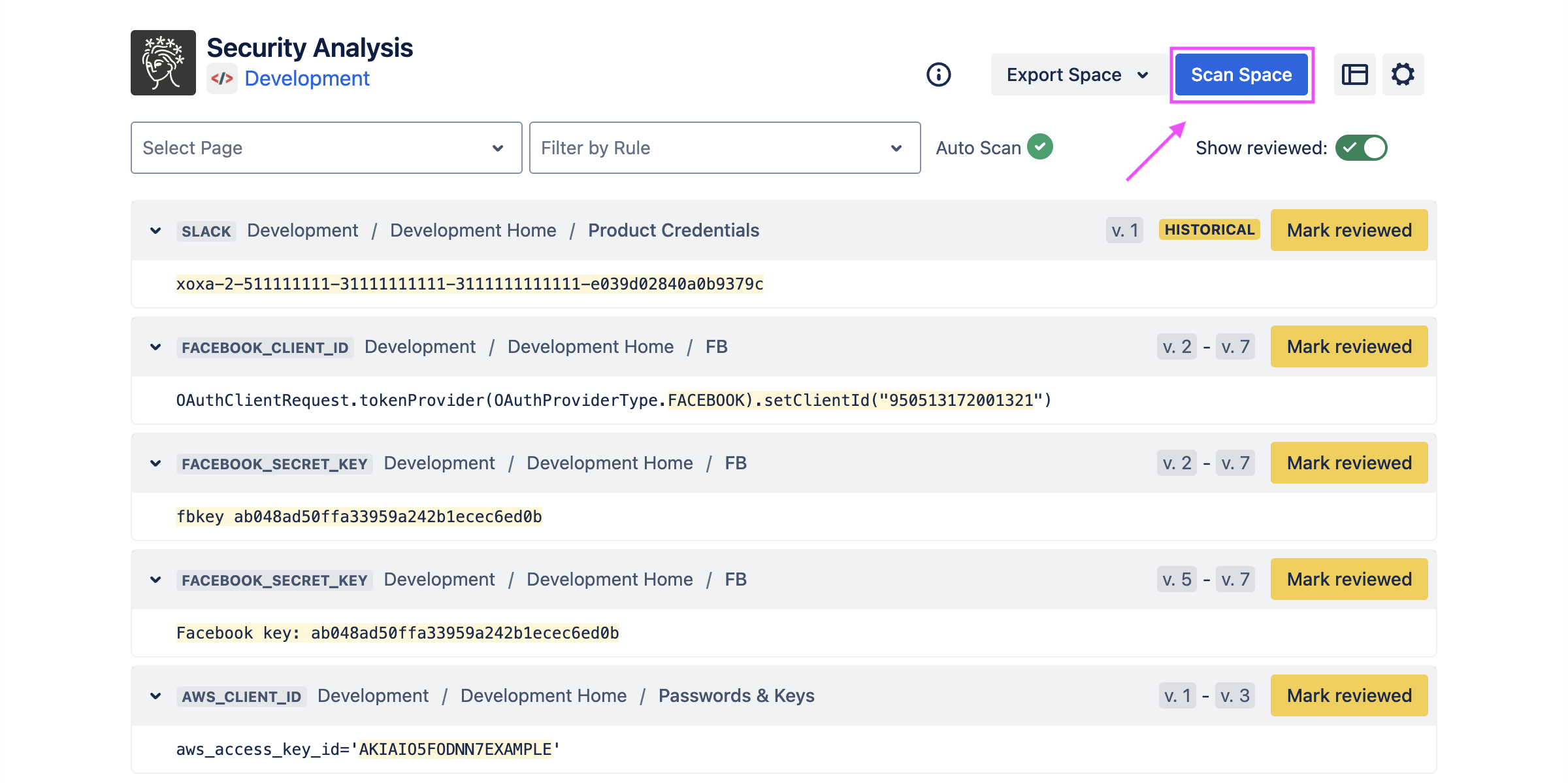1568x783 pixels.
Task: Click the table layout view icon
Action: 1354,75
